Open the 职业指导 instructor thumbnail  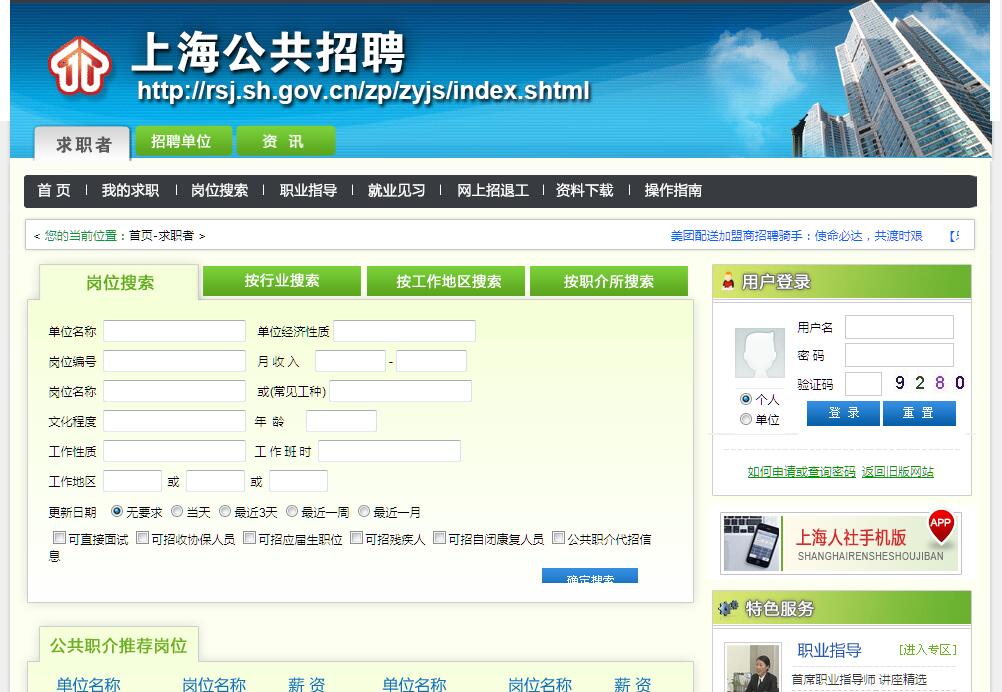(x=752, y=667)
